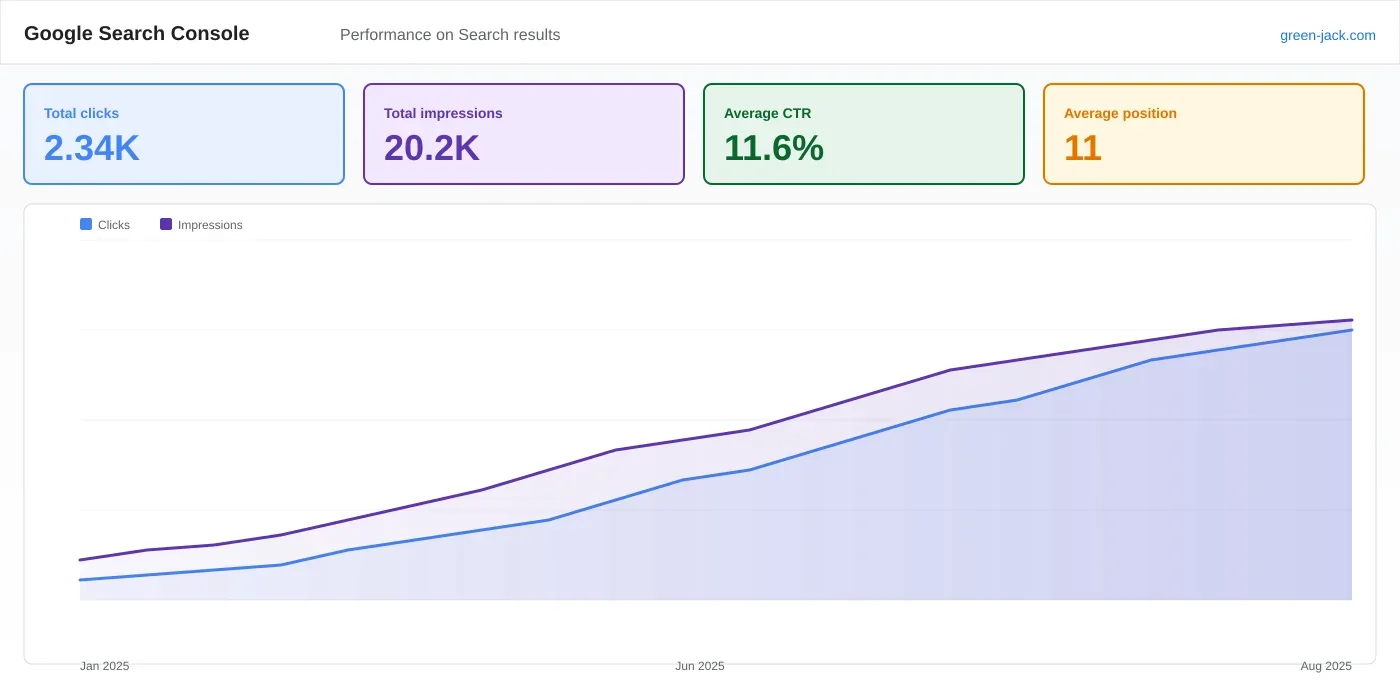
Task: Click the 20.2K total impressions value
Action: click(x=432, y=148)
